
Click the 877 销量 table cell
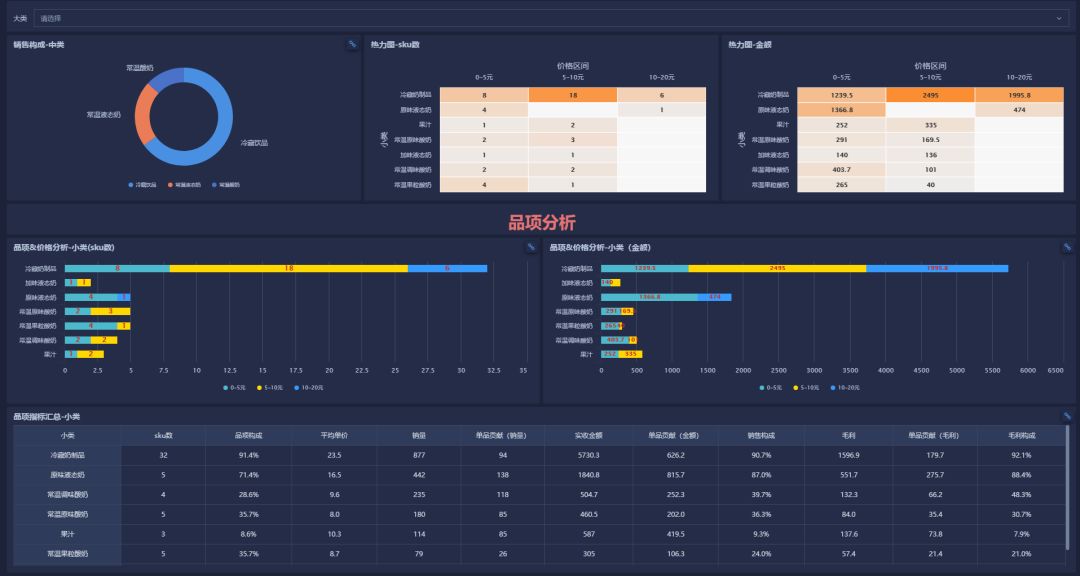[419, 455]
